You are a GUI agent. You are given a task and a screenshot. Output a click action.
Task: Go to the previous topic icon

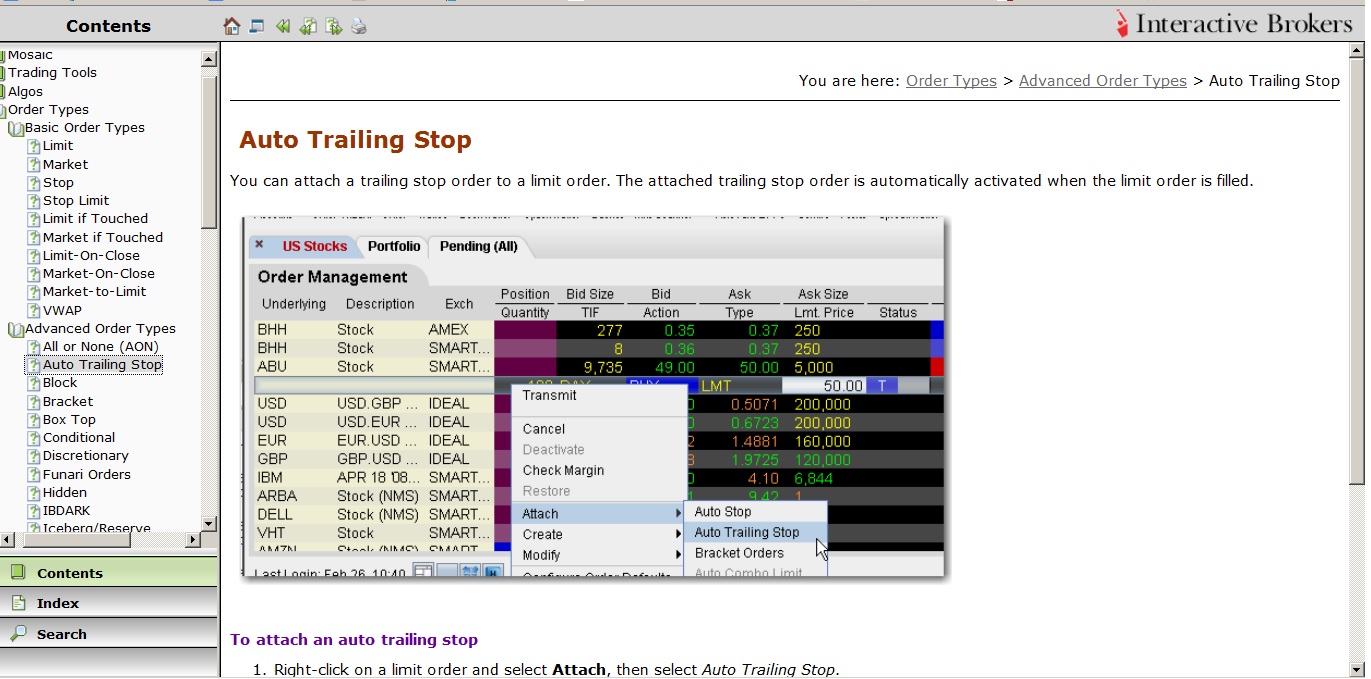point(308,26)
